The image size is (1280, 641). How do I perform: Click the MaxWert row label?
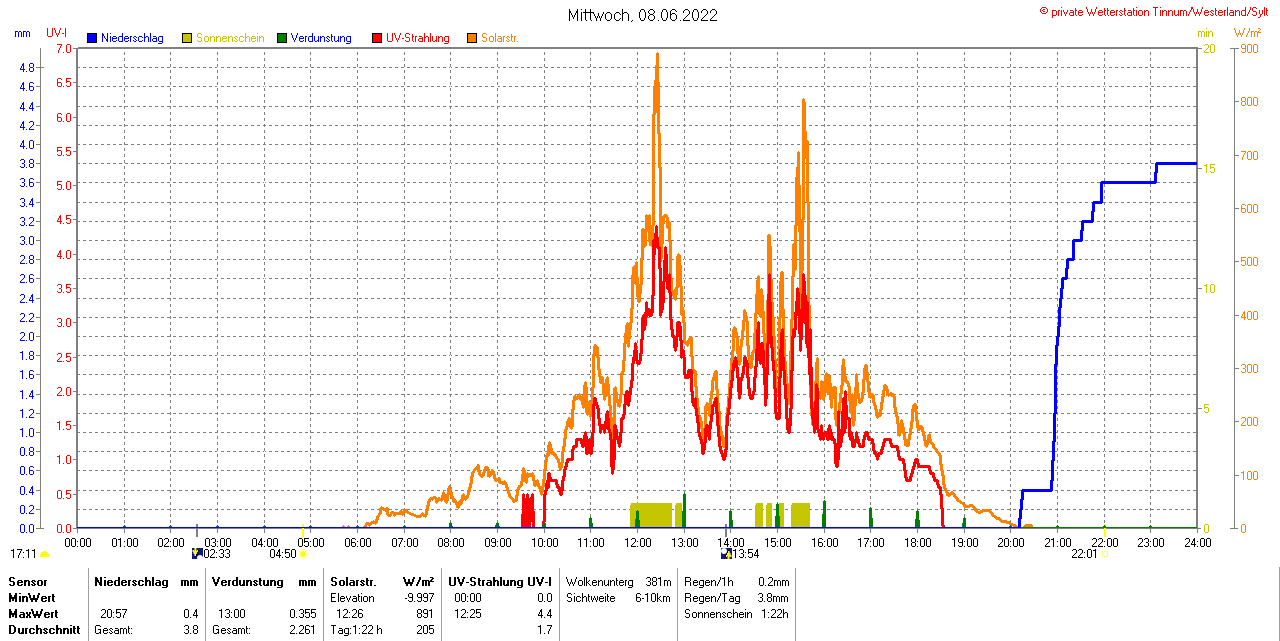(x=33, y=613)
